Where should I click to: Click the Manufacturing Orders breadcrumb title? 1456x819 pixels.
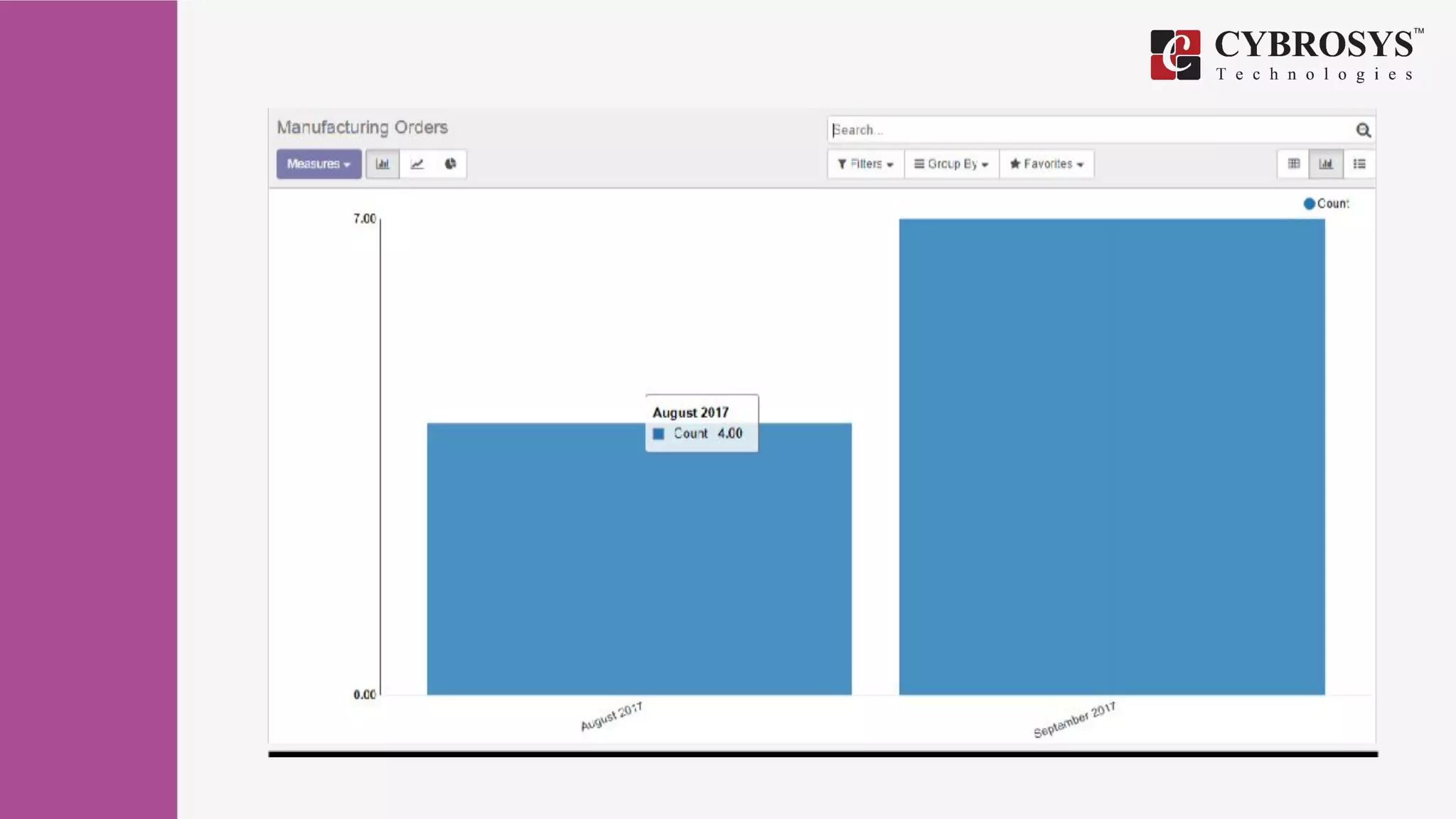coord(362,127)
